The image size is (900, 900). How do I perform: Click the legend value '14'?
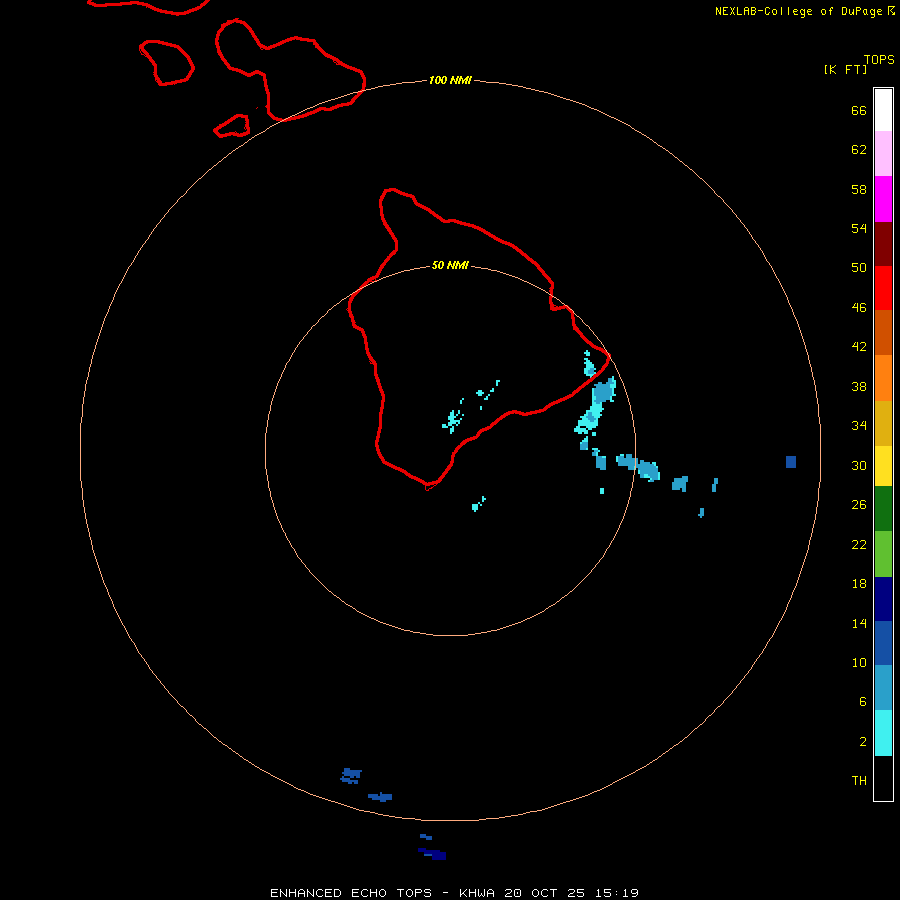coord(859,623)
